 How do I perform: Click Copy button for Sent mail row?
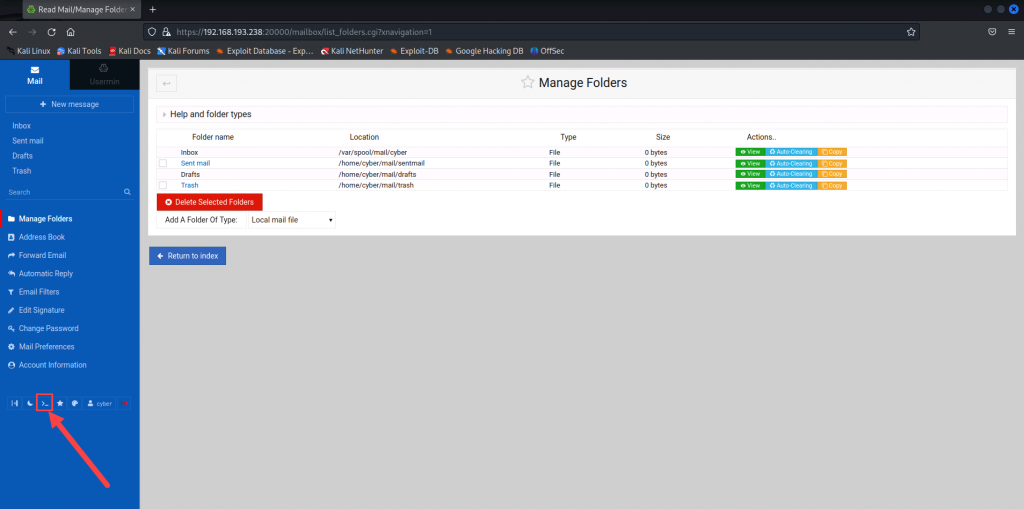click(832, 163)
